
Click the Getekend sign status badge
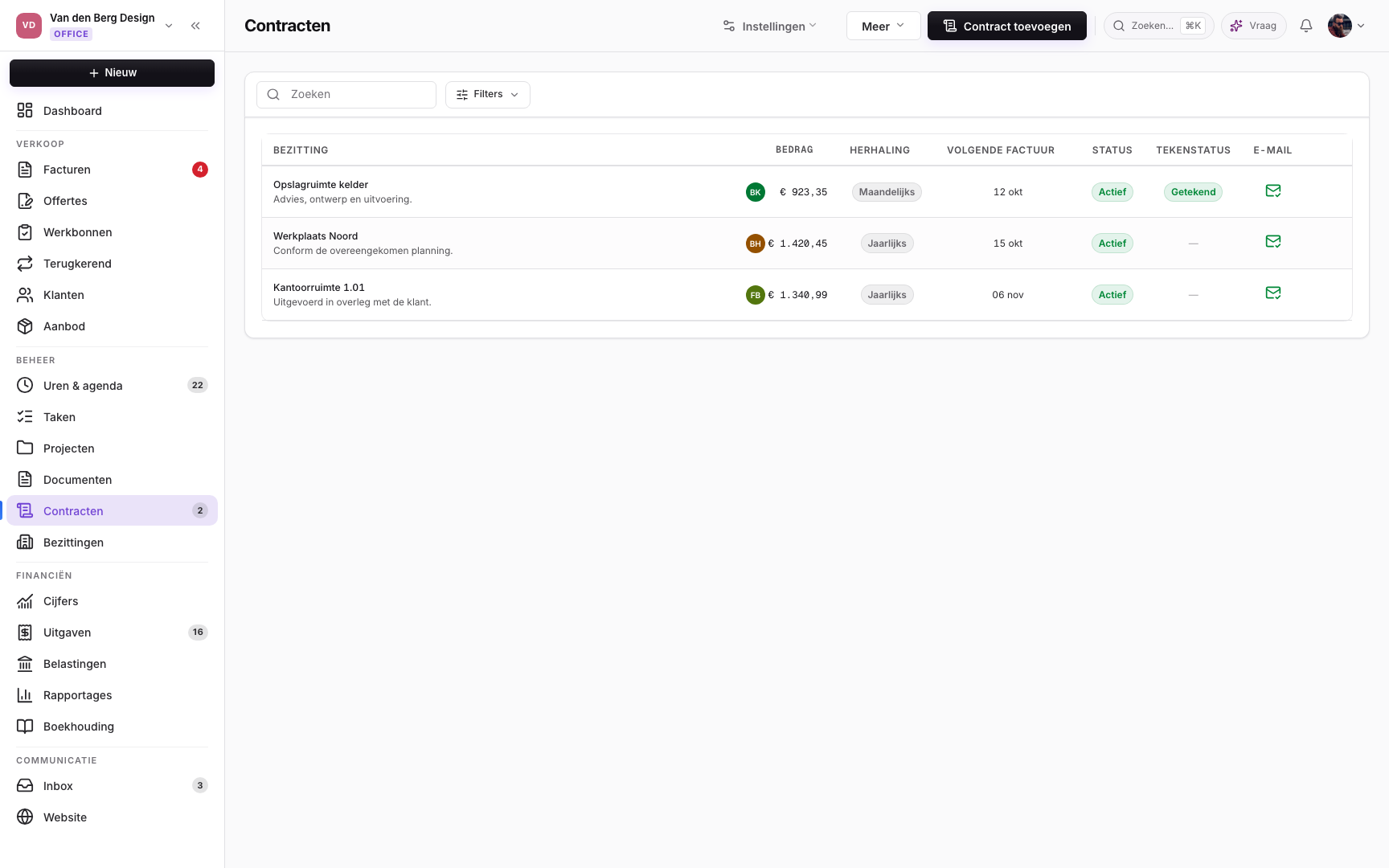click(x=1193, y=192)
